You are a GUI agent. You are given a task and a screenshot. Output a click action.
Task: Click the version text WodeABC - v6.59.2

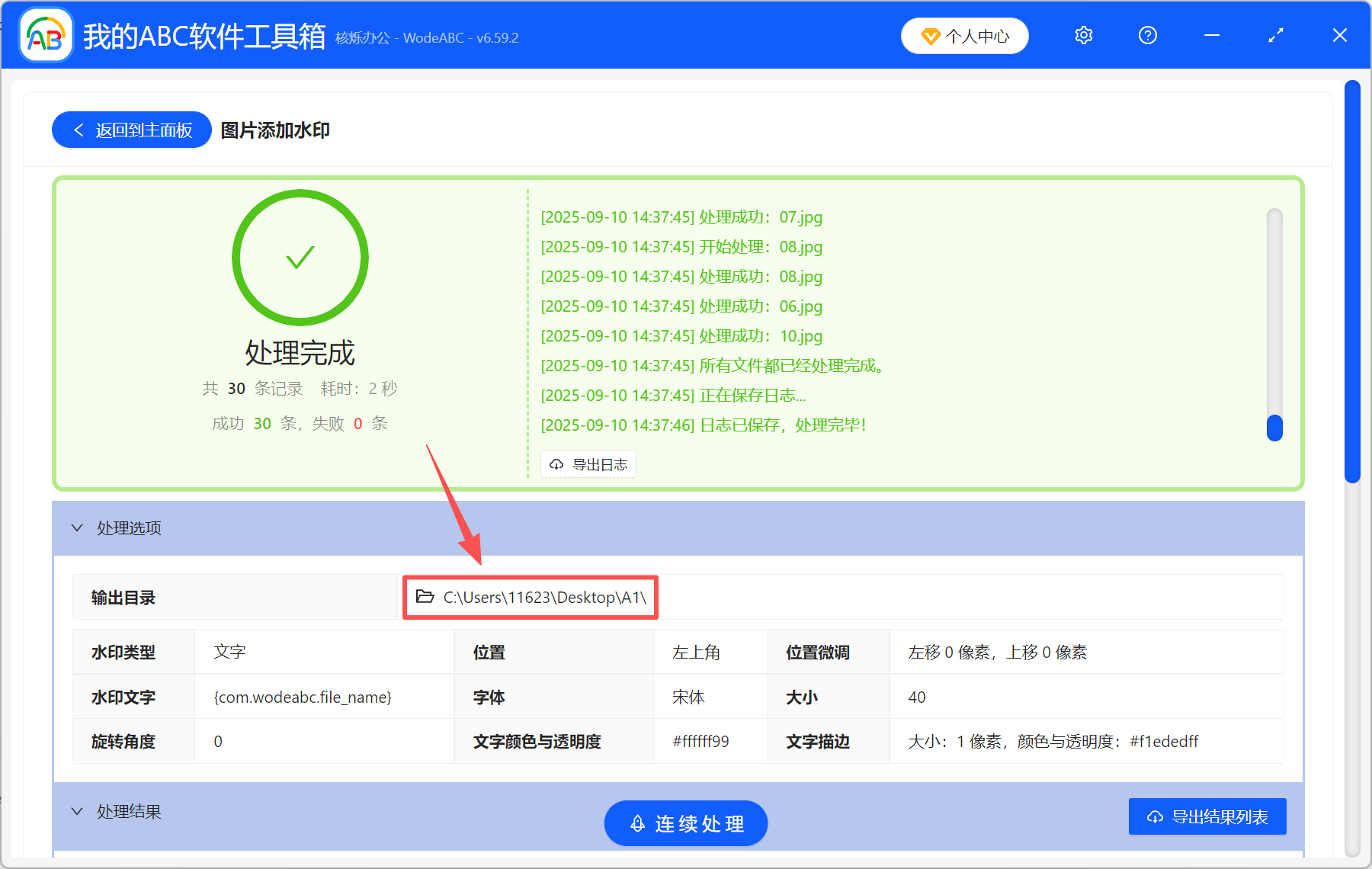(461, 38)
